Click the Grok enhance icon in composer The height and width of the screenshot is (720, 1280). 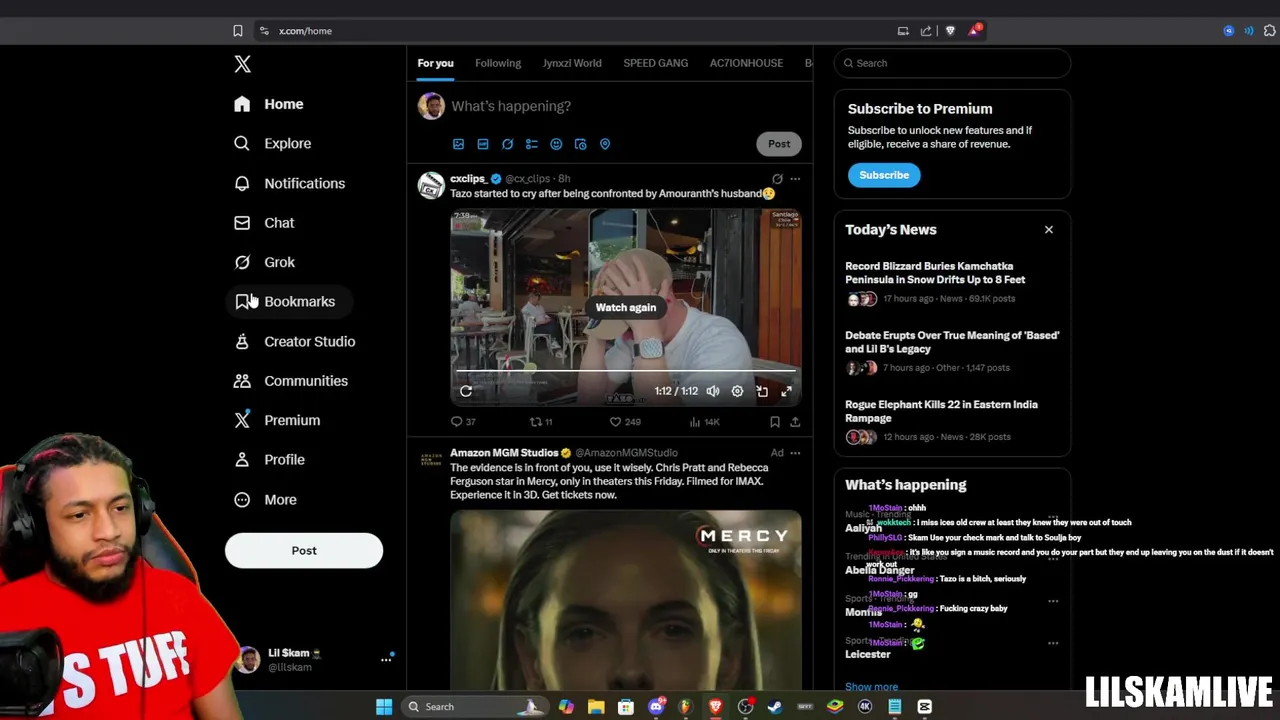507,144
